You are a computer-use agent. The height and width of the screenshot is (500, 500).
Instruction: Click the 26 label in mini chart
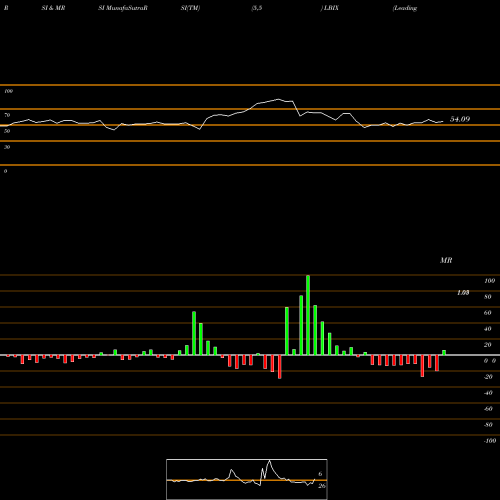[322, 486]
